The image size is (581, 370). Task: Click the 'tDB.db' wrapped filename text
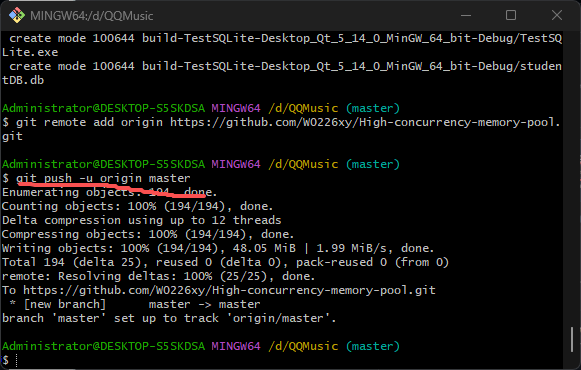(23, 80)
